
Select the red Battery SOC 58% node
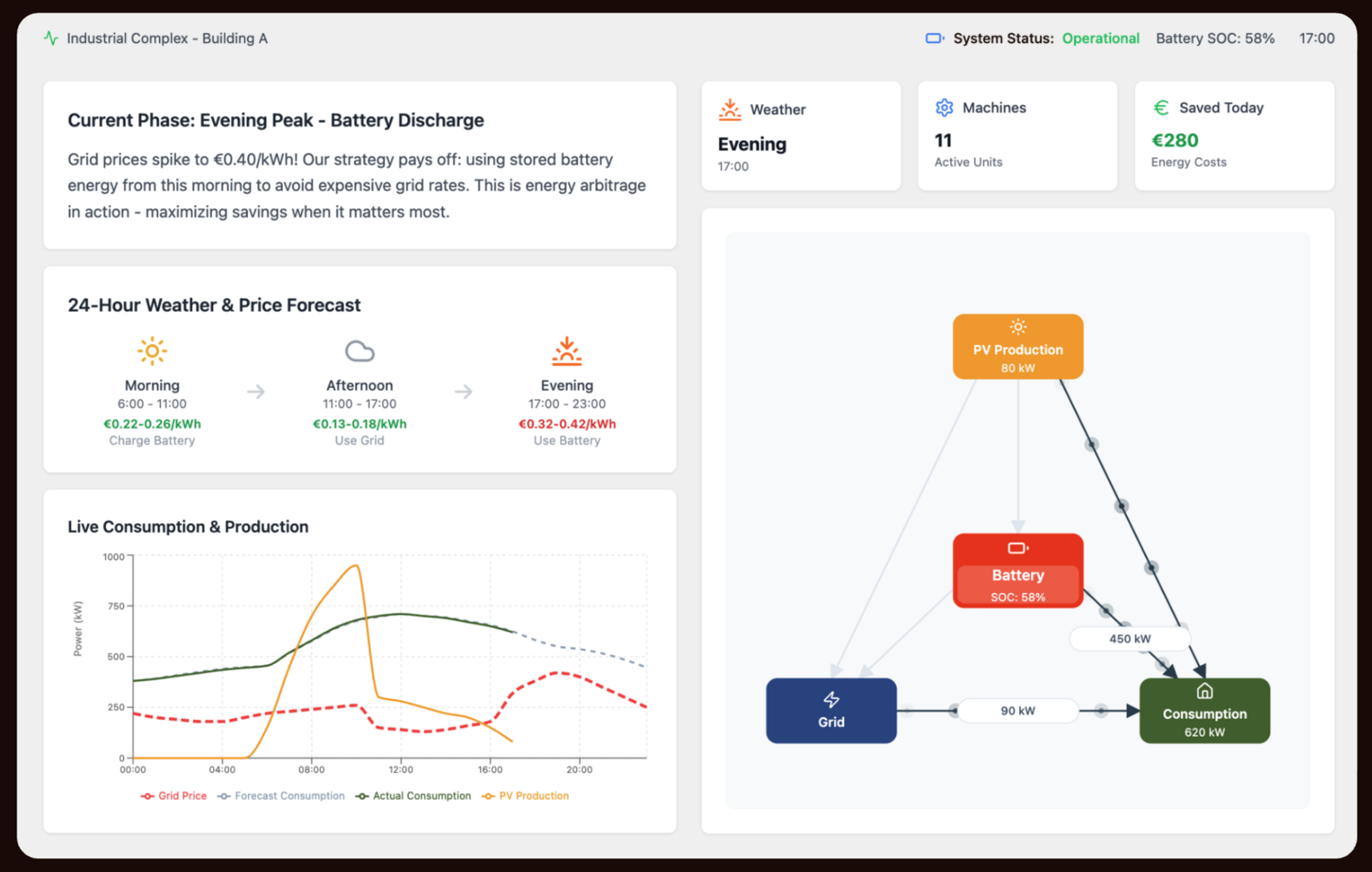pyautogui.click(x=1018, y=571)
